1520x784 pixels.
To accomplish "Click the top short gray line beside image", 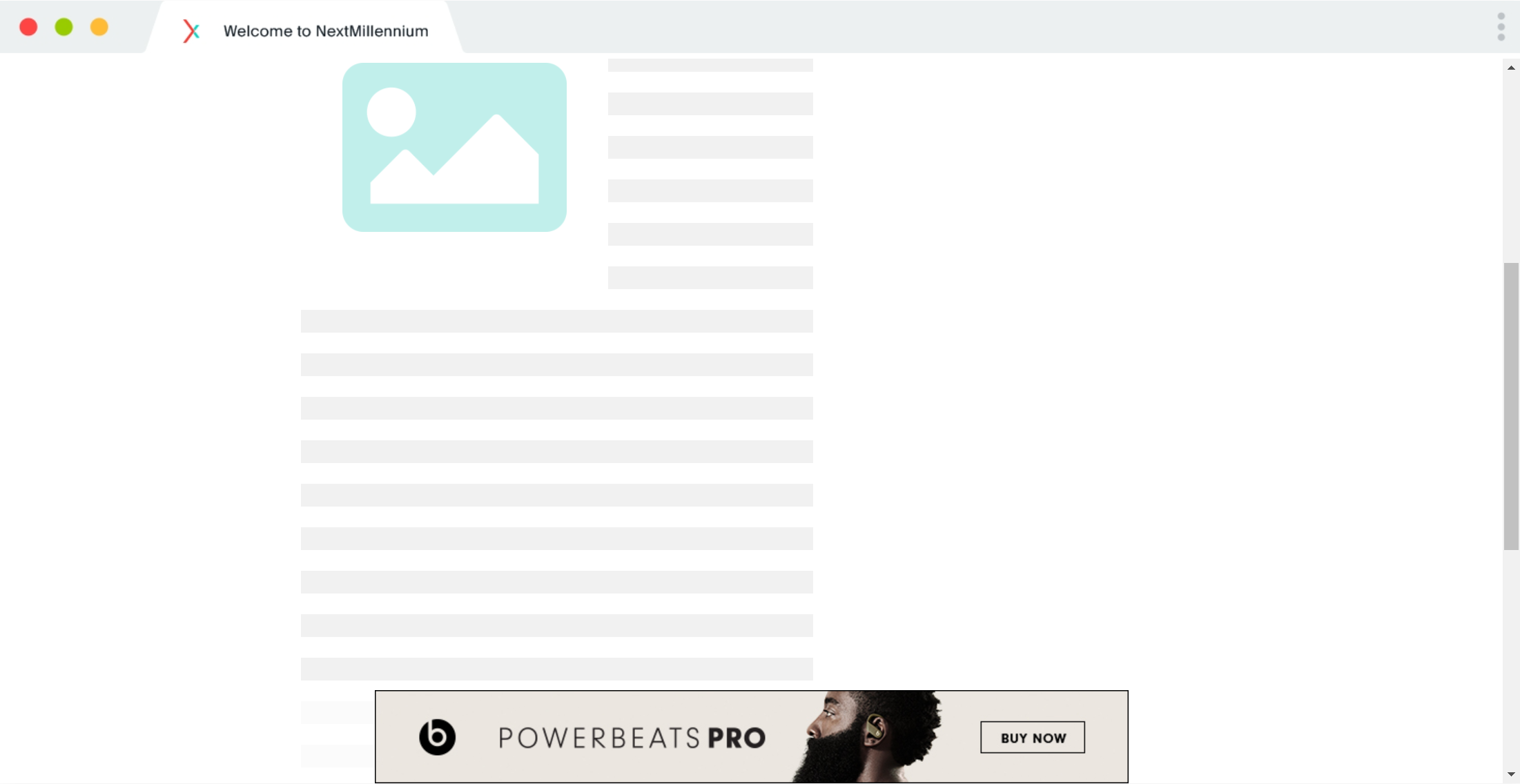I will coord(710,66).
